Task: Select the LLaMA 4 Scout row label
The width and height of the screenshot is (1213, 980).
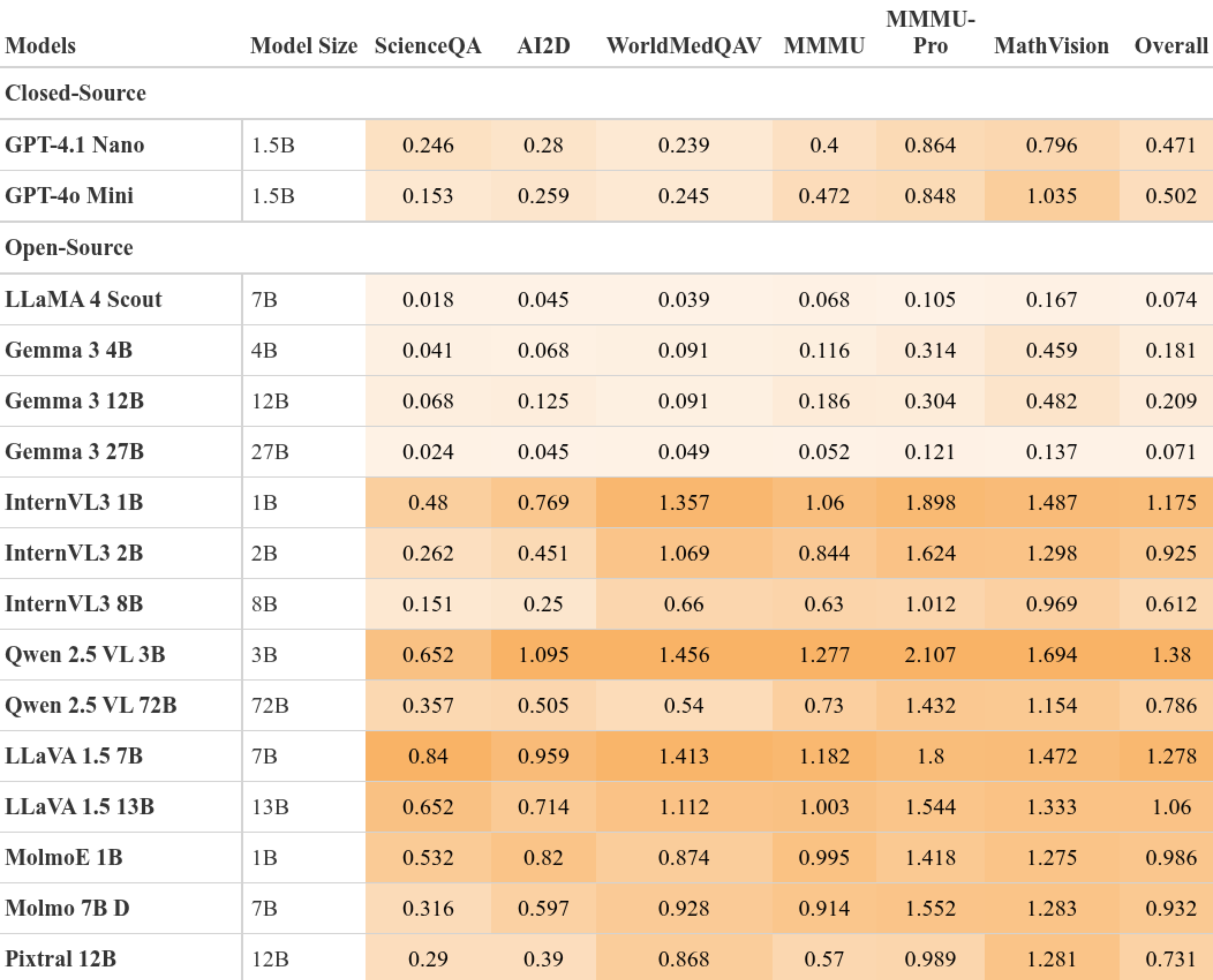Action: pos(83,299)
